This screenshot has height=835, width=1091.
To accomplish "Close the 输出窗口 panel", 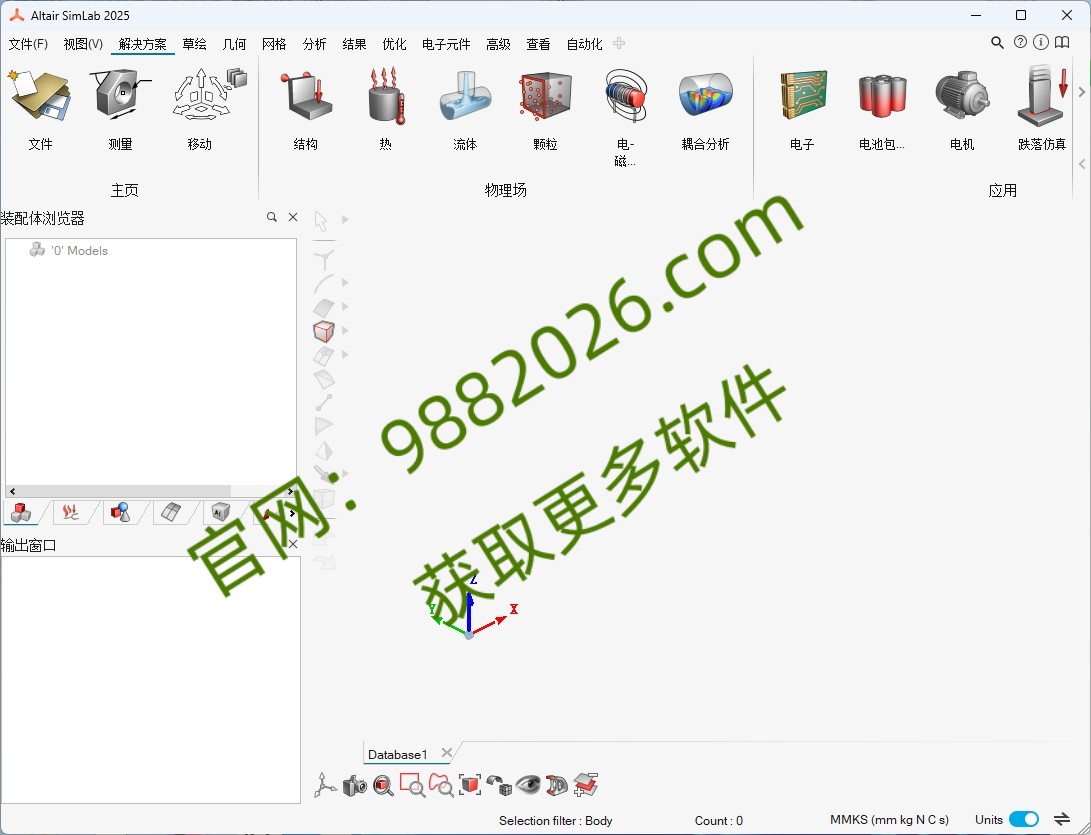I will (293, 544).
